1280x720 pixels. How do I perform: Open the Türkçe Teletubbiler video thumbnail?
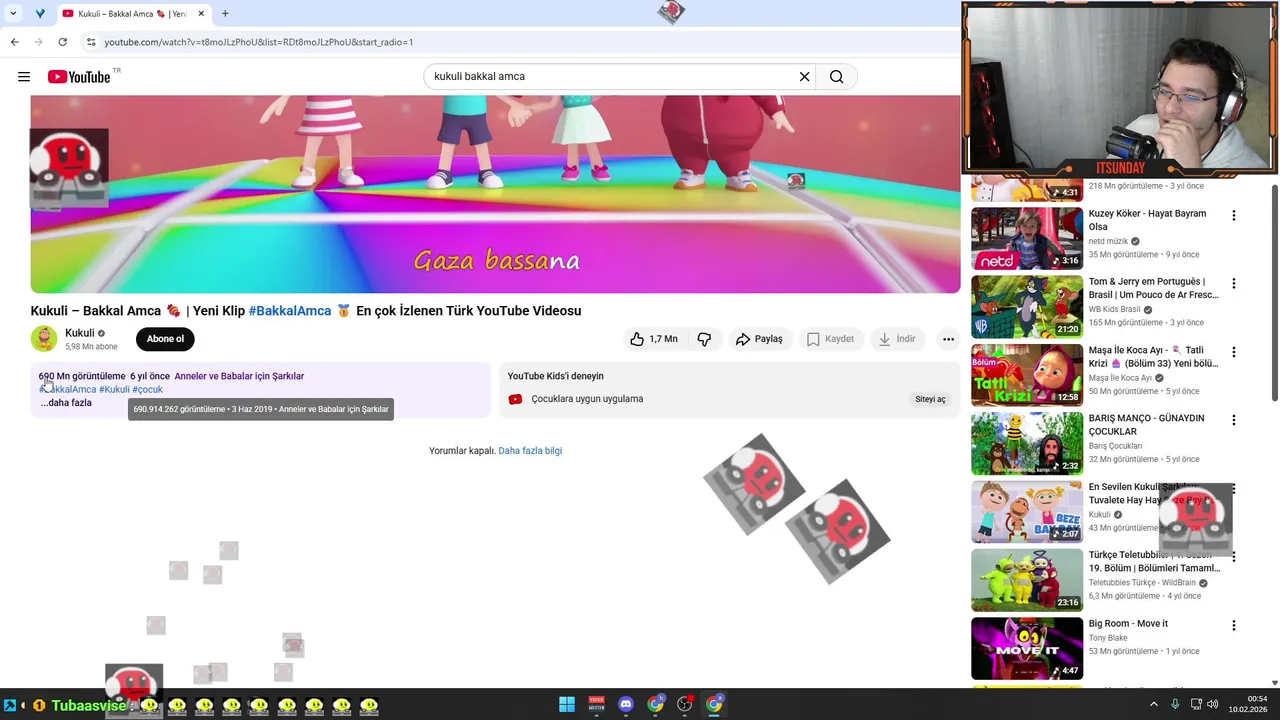1027,580
